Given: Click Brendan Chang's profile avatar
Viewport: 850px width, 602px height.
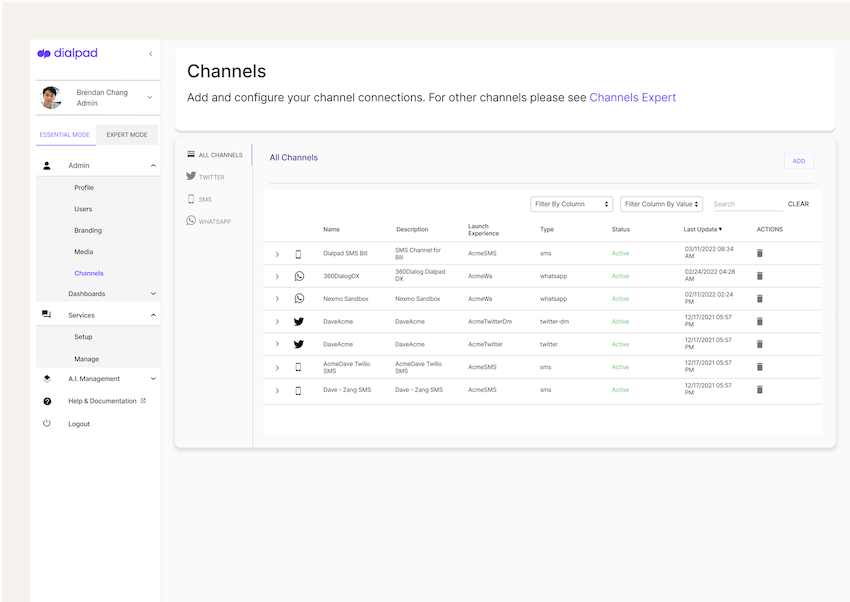Looking at the screenshot, I should [51, 98].
